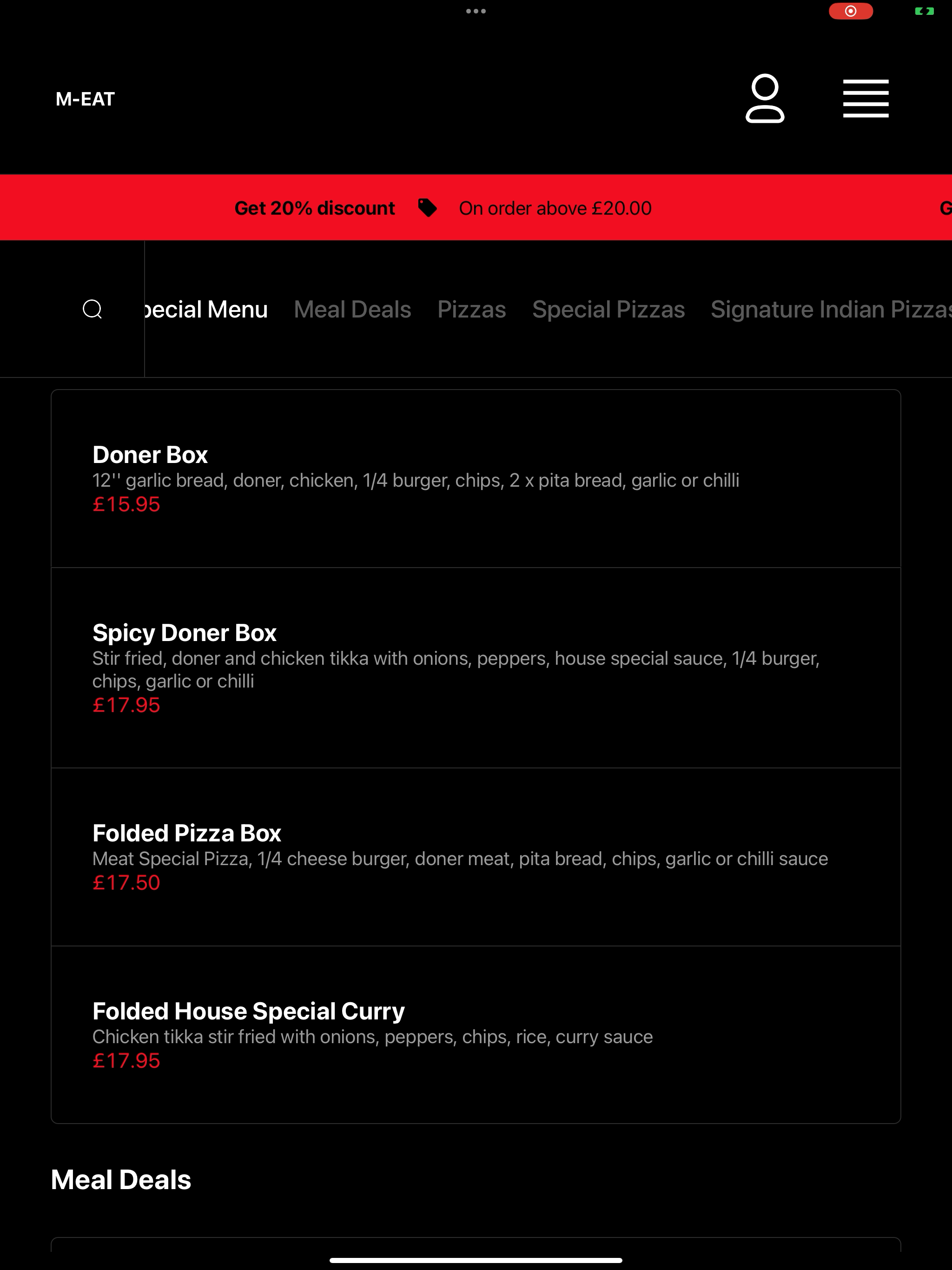Click the Folded House Special Curry £17.95 price
This screenshot has height=1270, width=952.
[x=126, y=1060]
